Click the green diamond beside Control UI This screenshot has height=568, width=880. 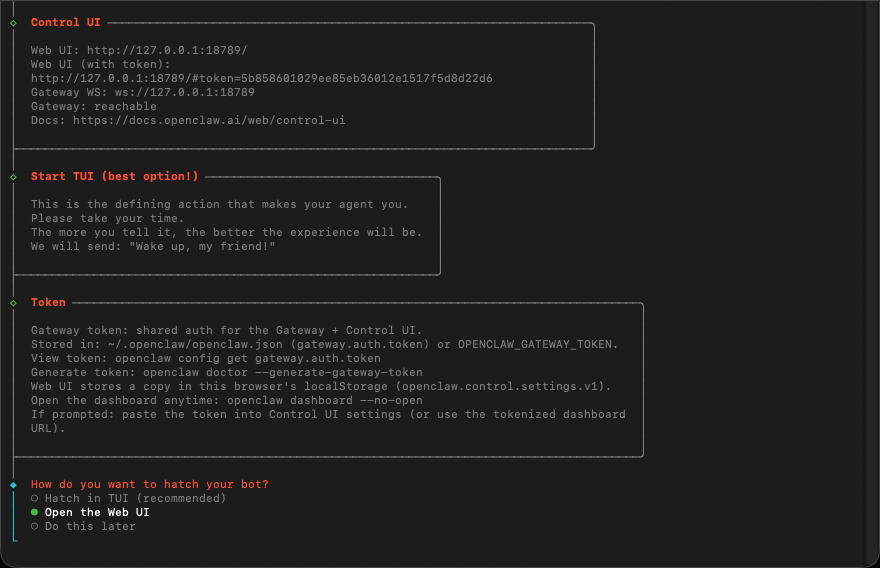pyautogui.click(x=13, y=22)
